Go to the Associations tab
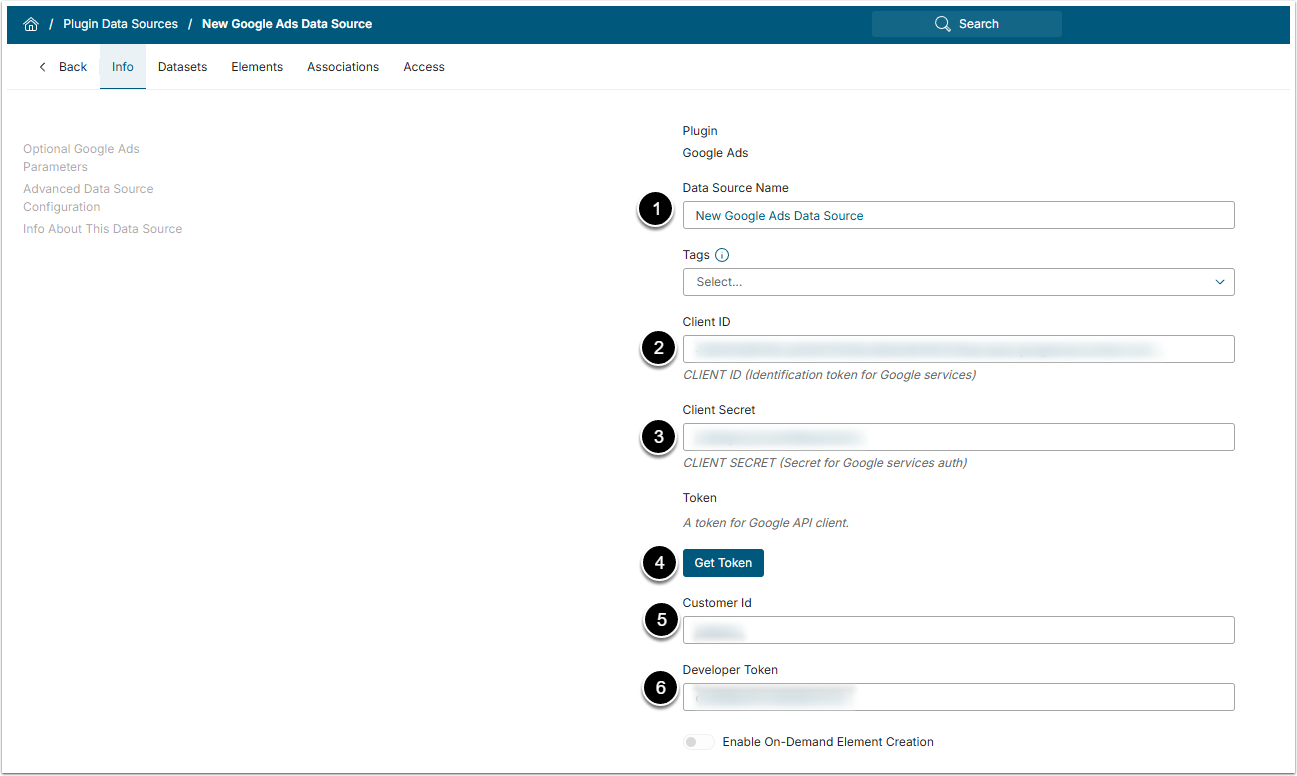 click(x=343, y=67)
